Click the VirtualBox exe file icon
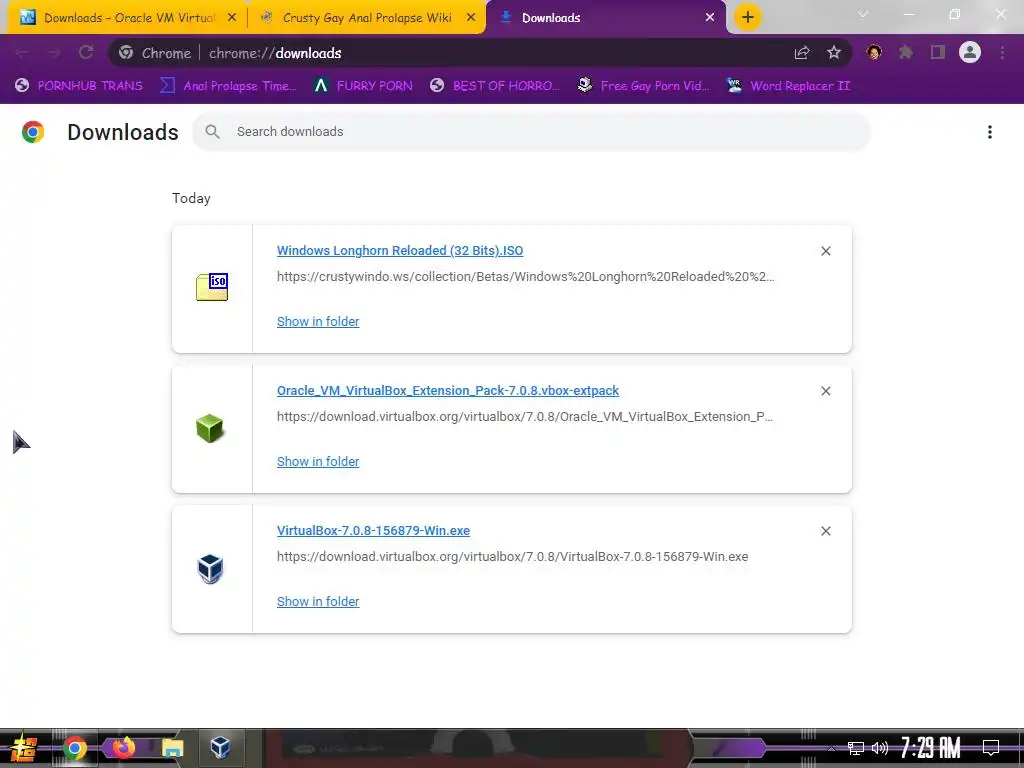 point(210,569)
